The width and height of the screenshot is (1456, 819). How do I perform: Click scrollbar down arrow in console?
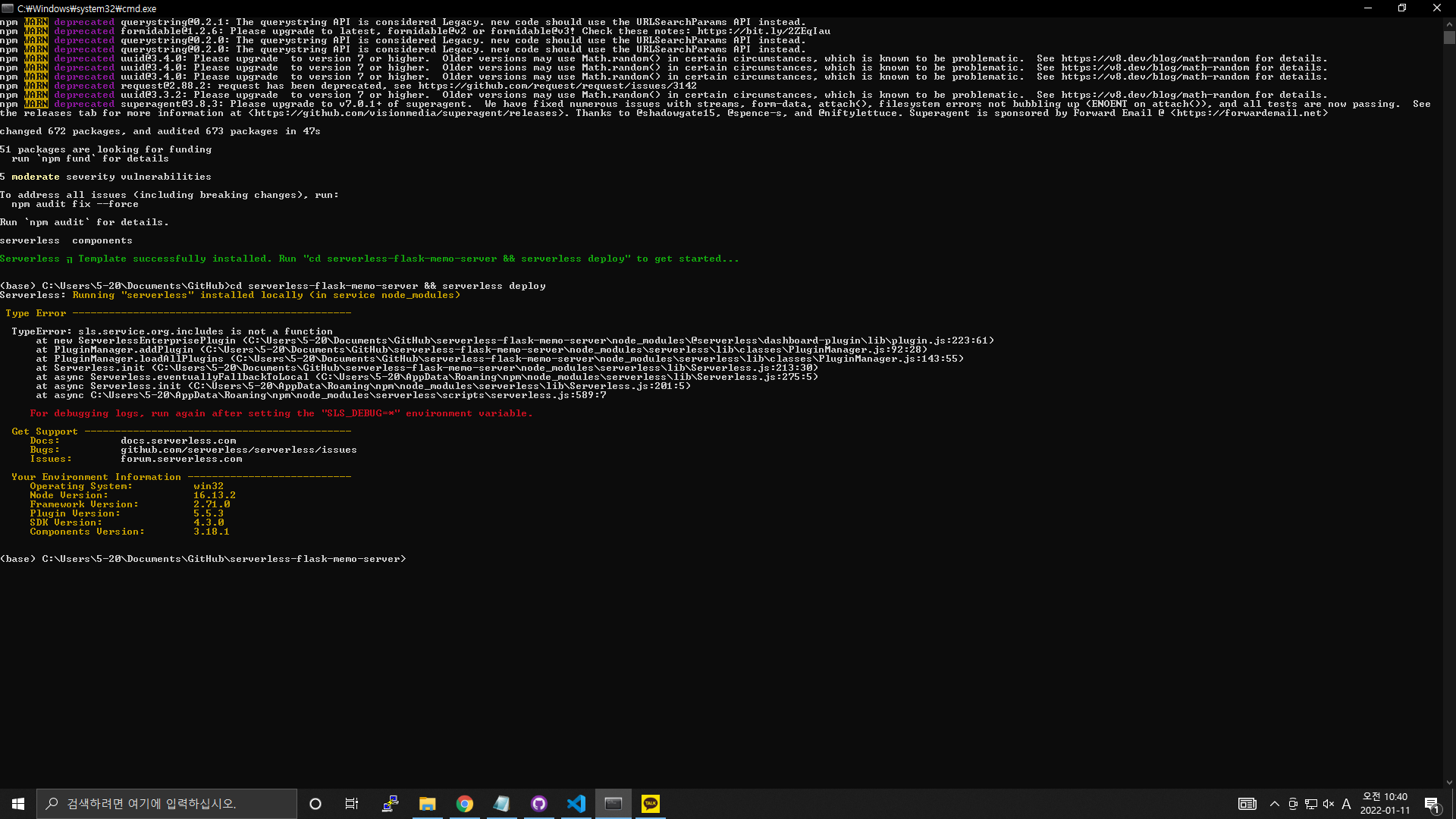[x=1449, y=783]
